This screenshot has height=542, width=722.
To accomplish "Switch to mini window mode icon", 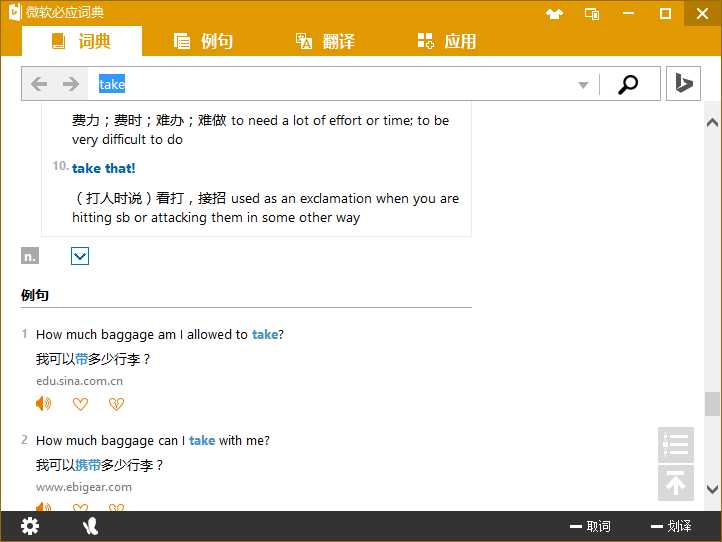I will tap(592, 14).
